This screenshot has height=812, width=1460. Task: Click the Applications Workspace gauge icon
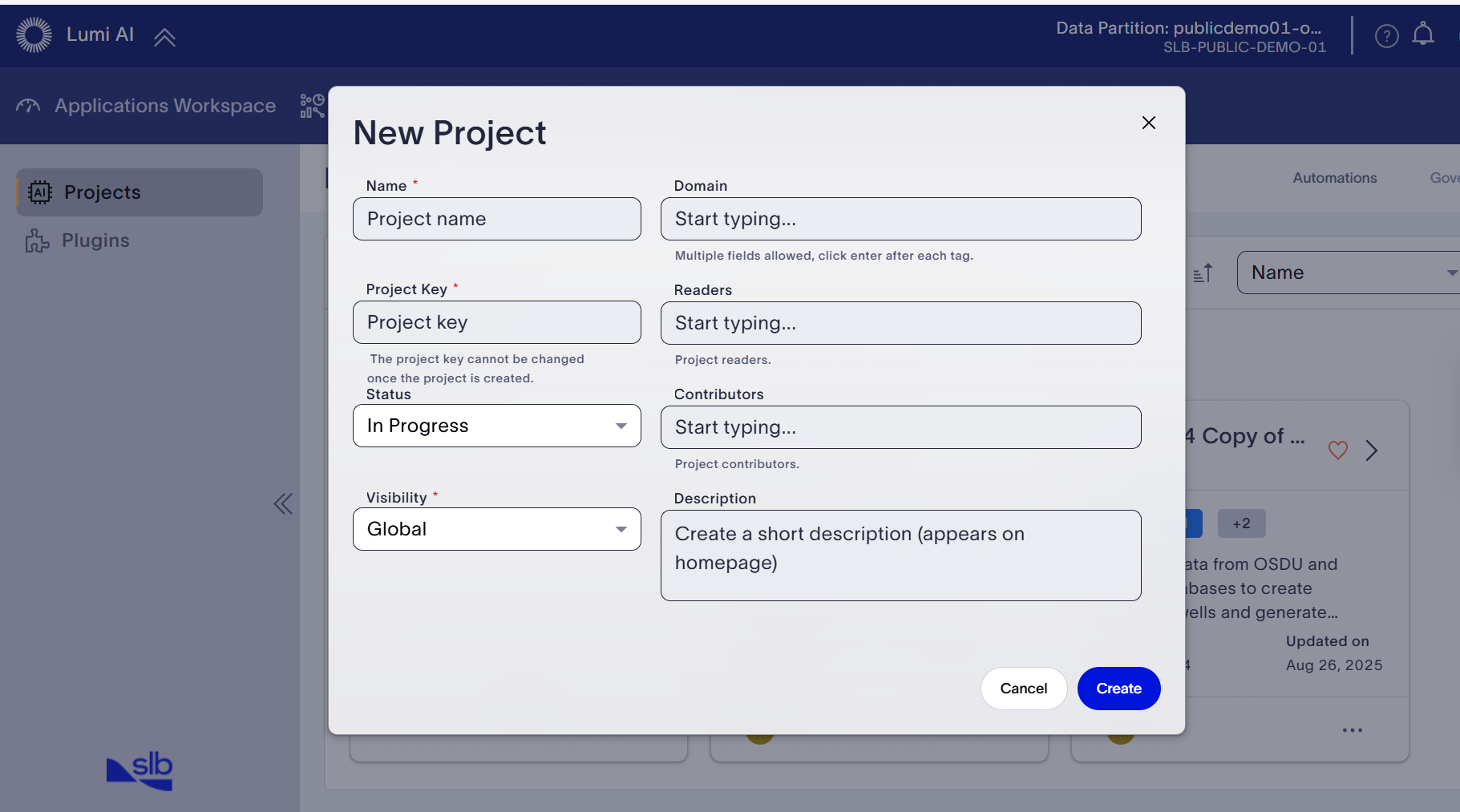[28, 106]
